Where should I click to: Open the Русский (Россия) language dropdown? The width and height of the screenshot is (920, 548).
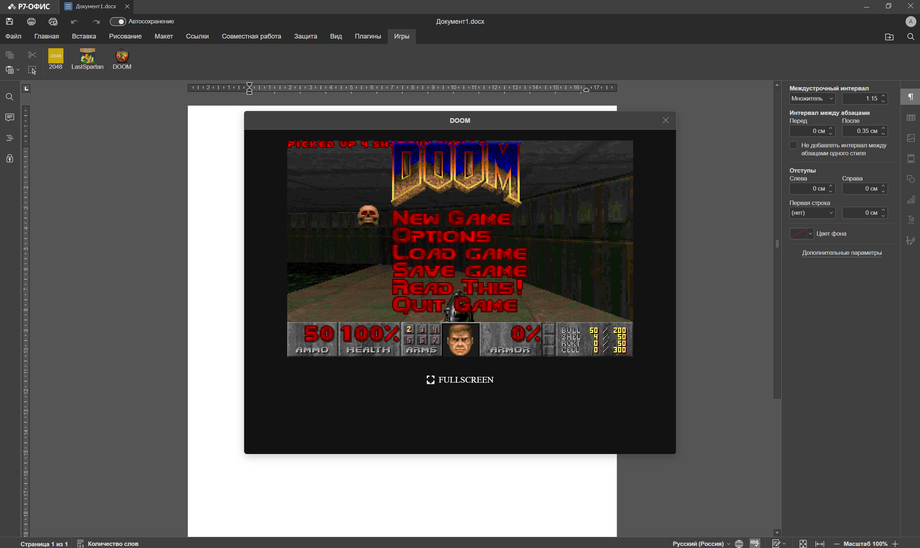coord(701,543)
